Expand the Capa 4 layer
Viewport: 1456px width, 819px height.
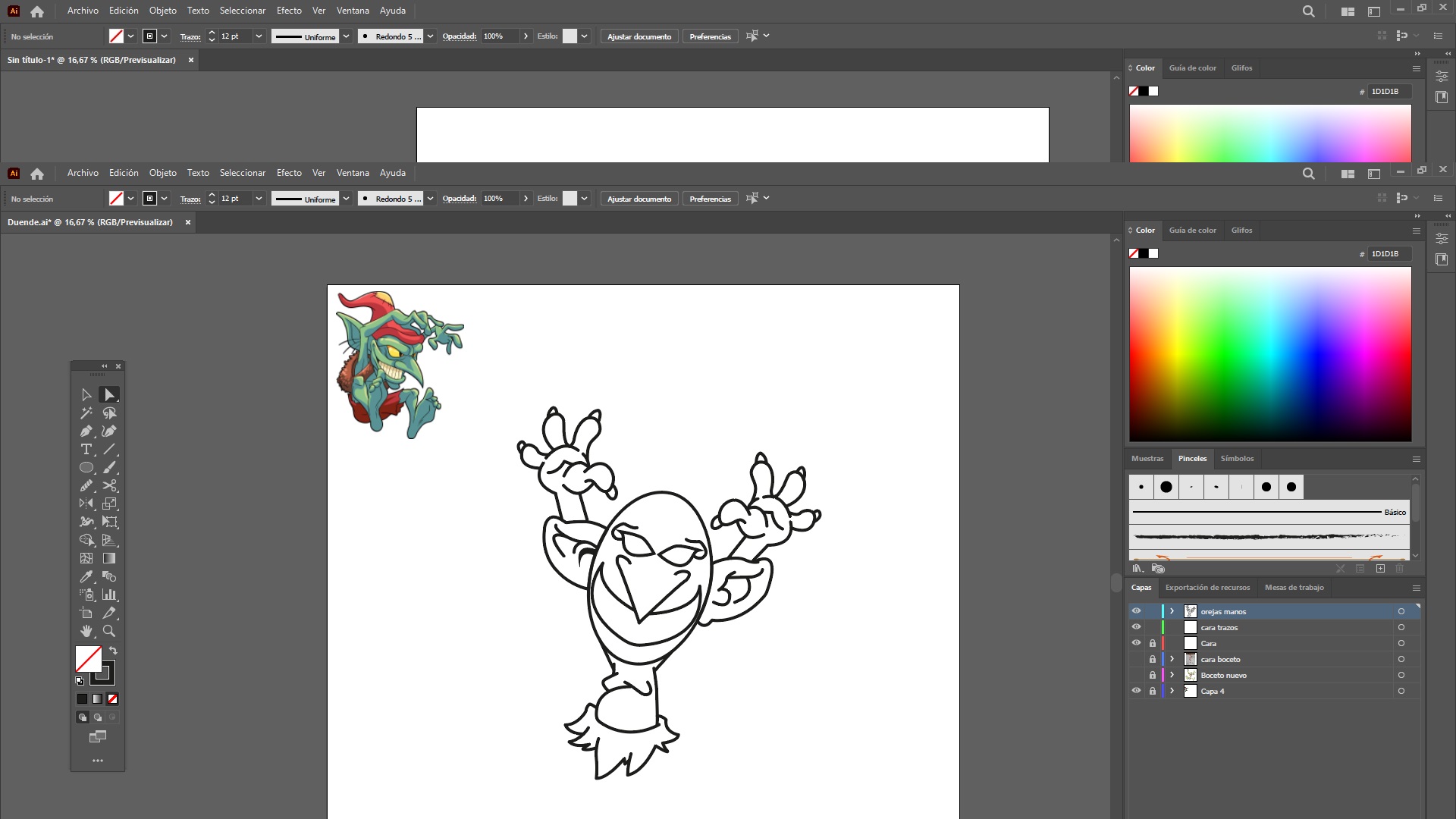tap(1172, 691)
